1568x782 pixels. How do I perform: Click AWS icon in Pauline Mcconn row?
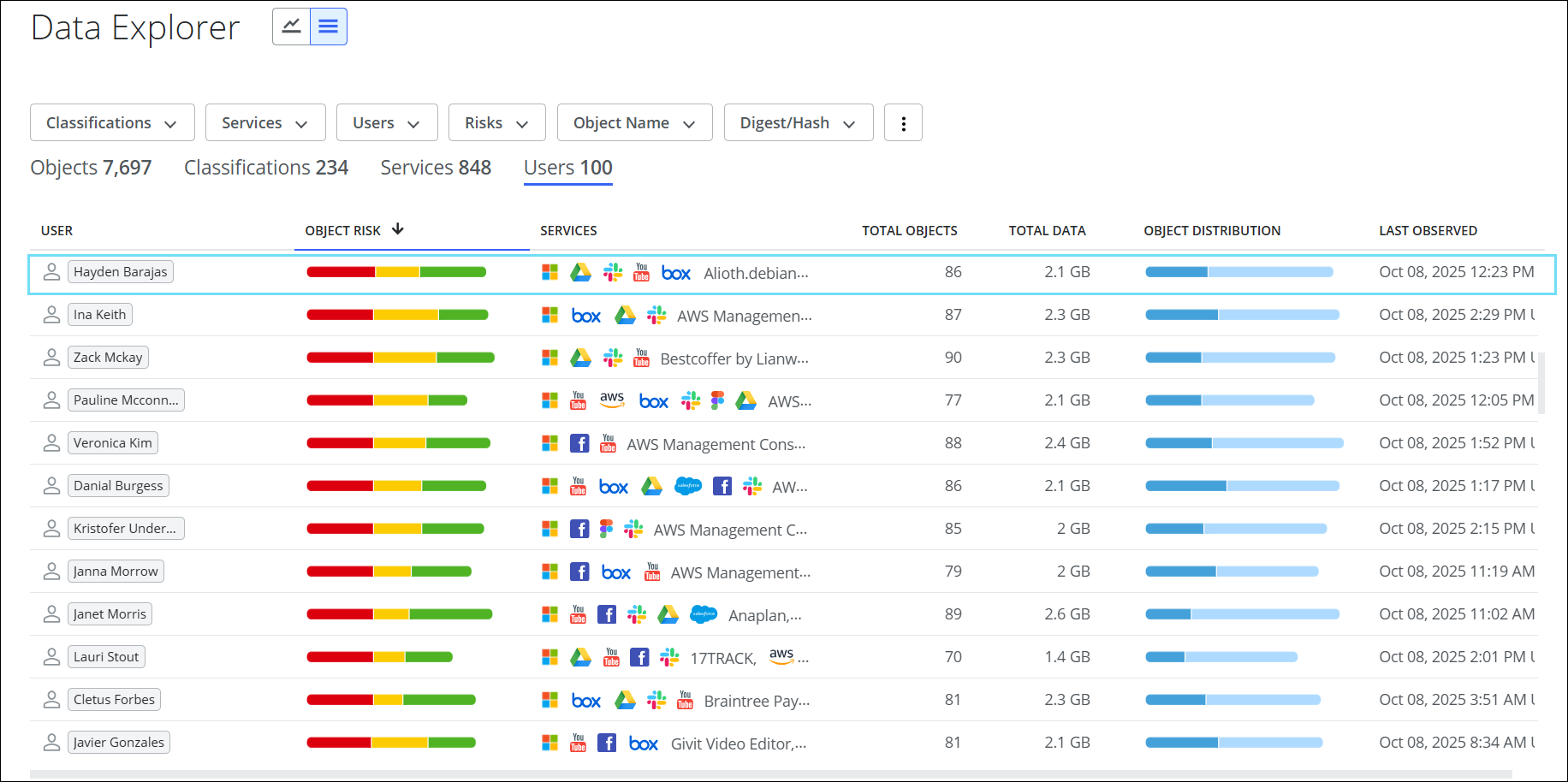611,400
